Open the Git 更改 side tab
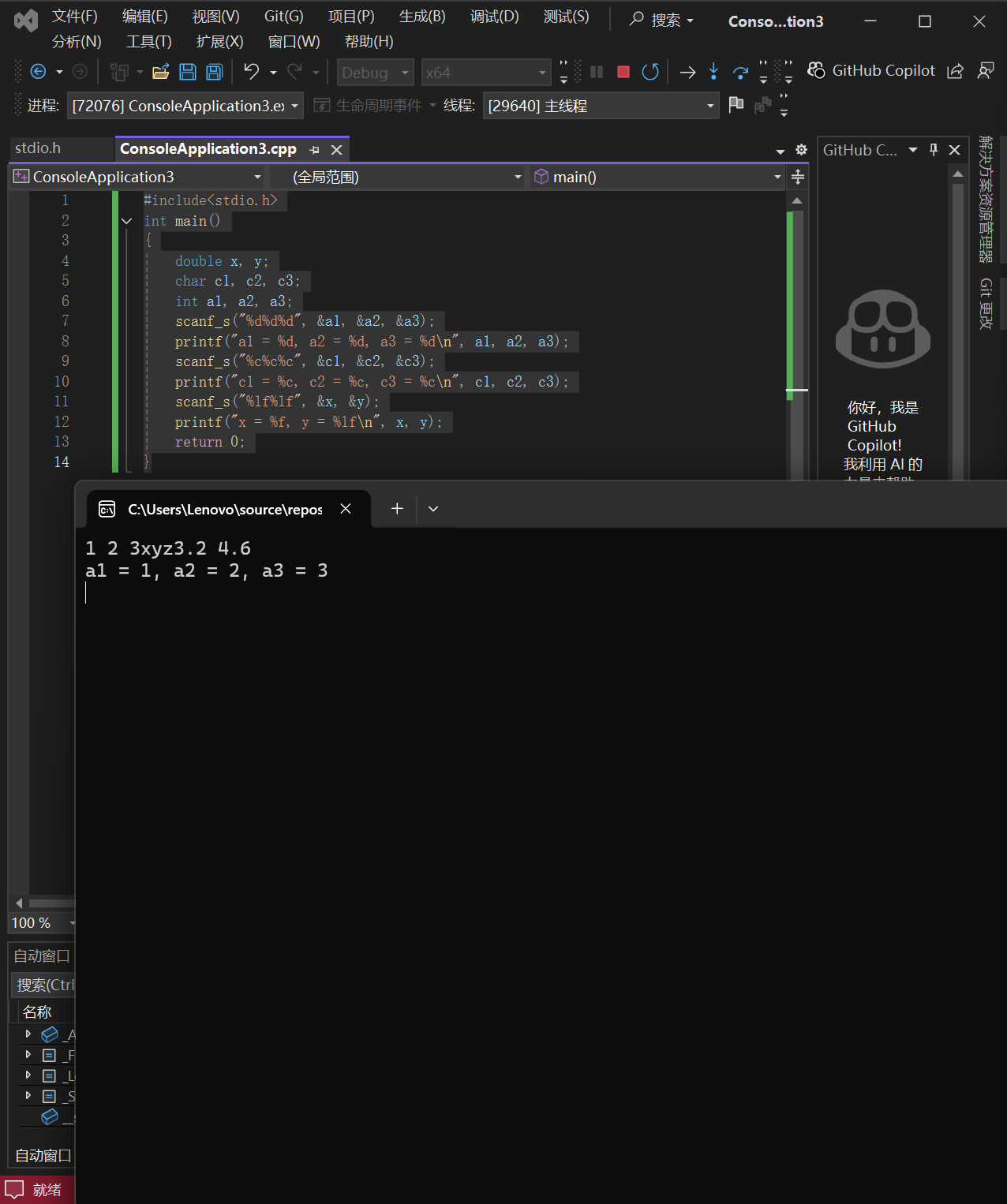 pyautogui.click(x=986, y=304)
